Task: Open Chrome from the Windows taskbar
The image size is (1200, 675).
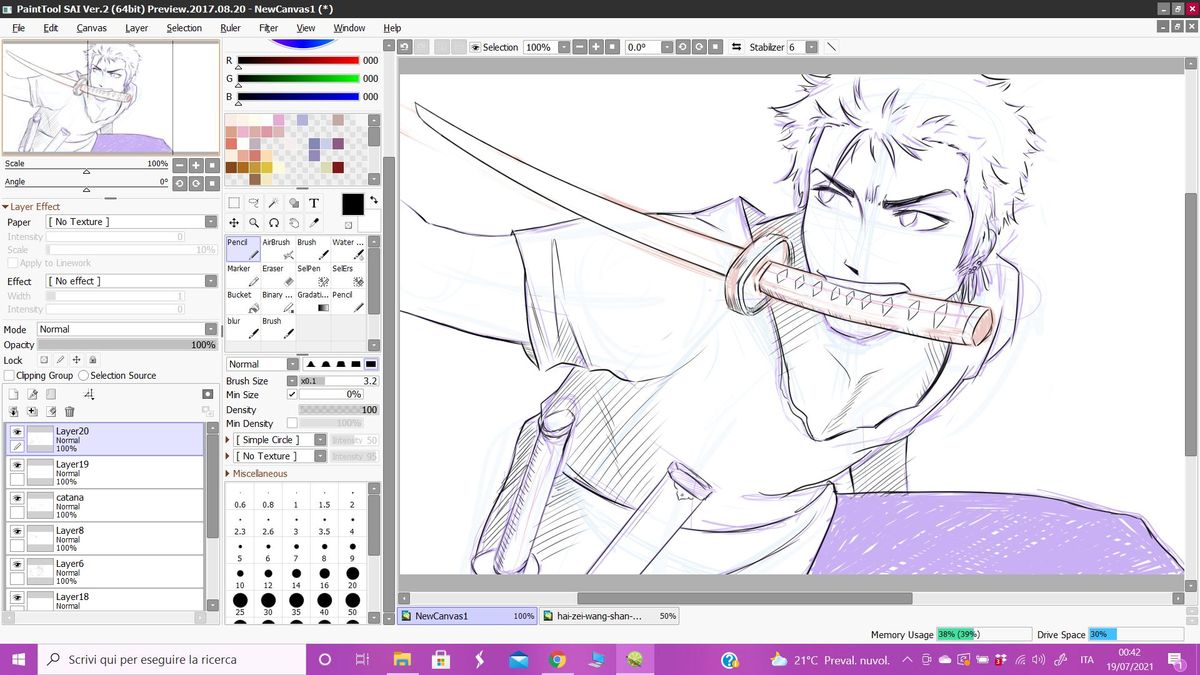Action: [557, 660]
